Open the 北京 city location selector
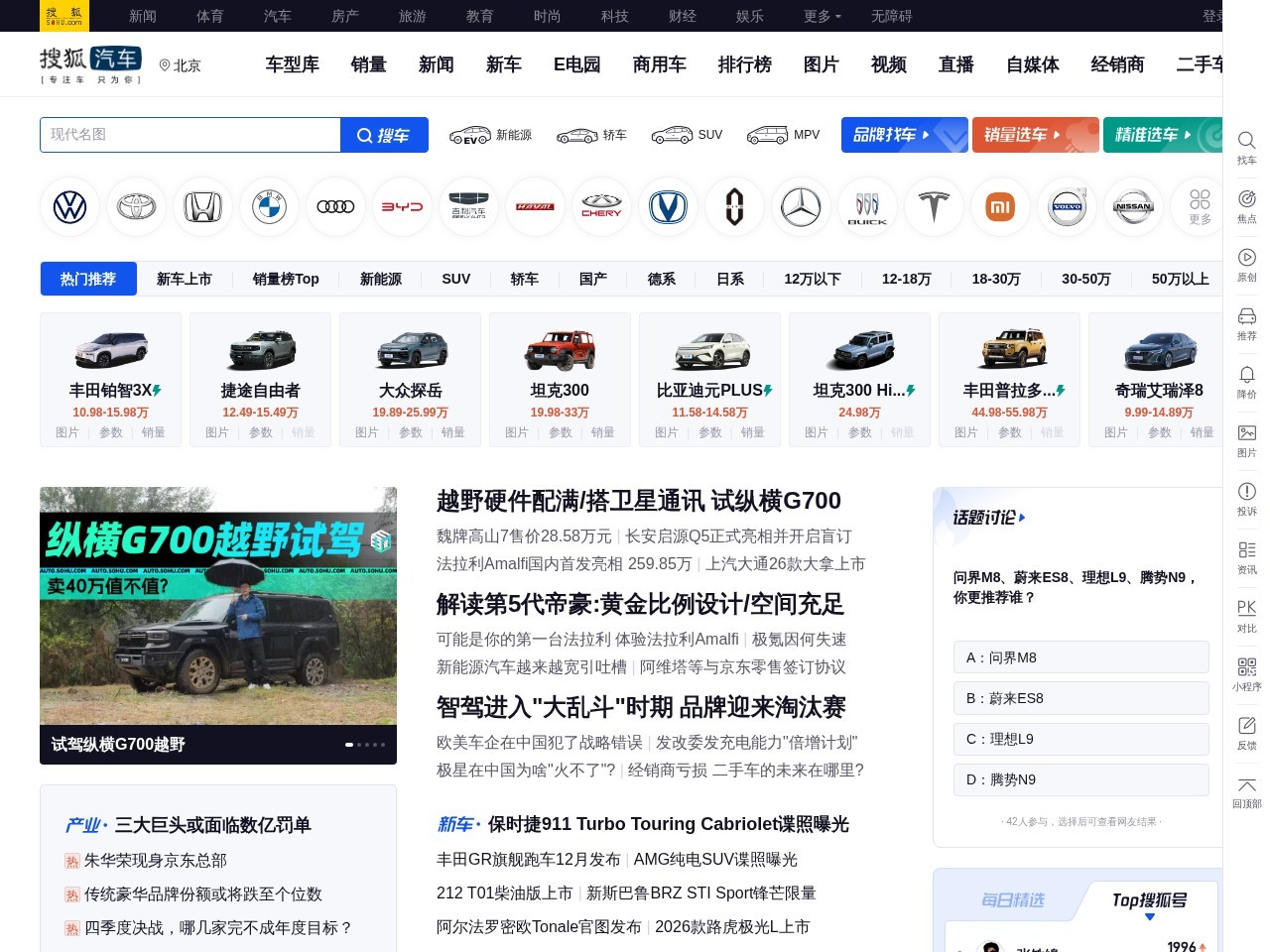This screenshot has width=1270, height=952. pyautogui.click(x=181, y=65)
